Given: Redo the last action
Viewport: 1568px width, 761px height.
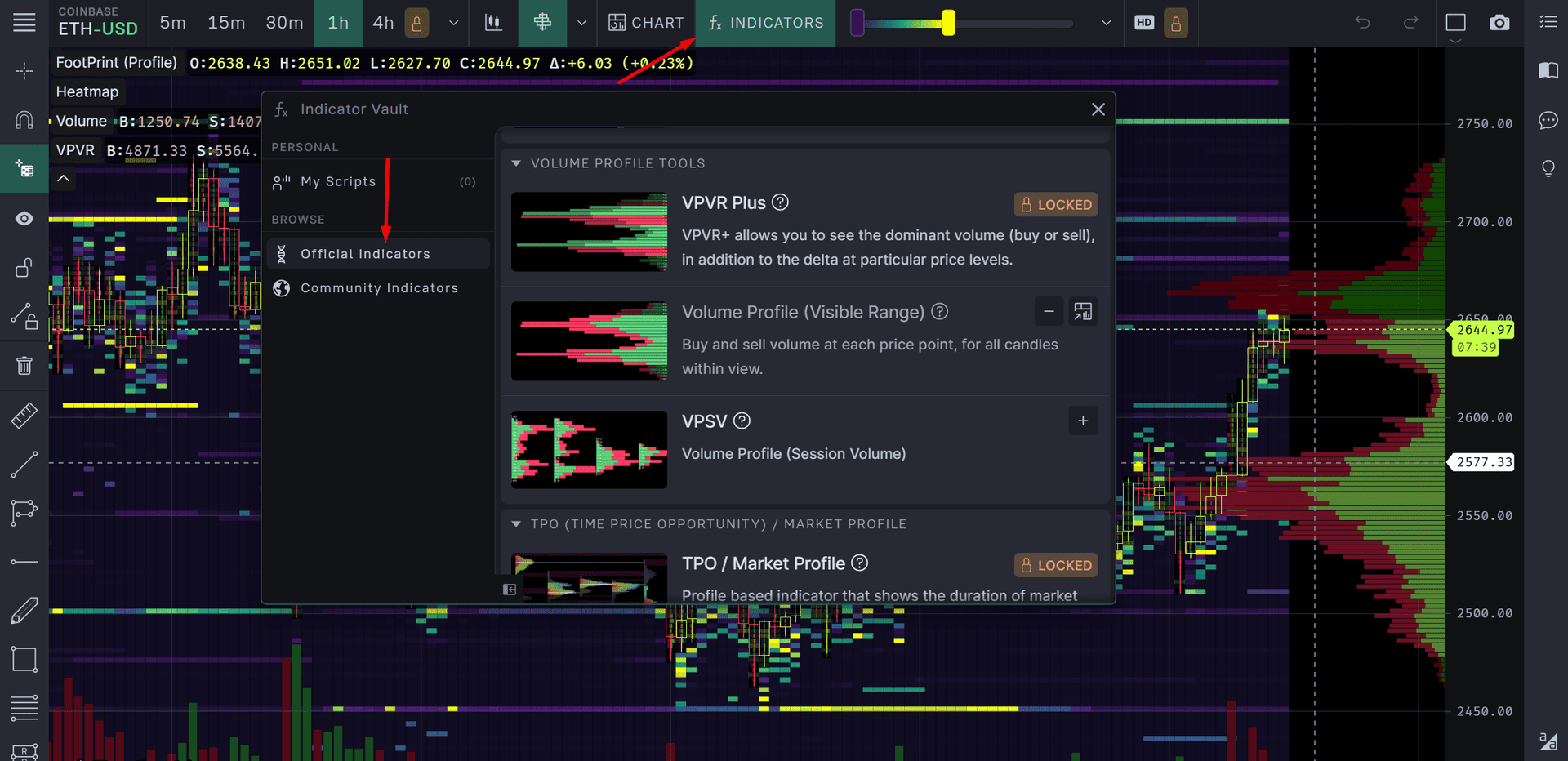Looking at the screenshot, I should coord(1410,23).
